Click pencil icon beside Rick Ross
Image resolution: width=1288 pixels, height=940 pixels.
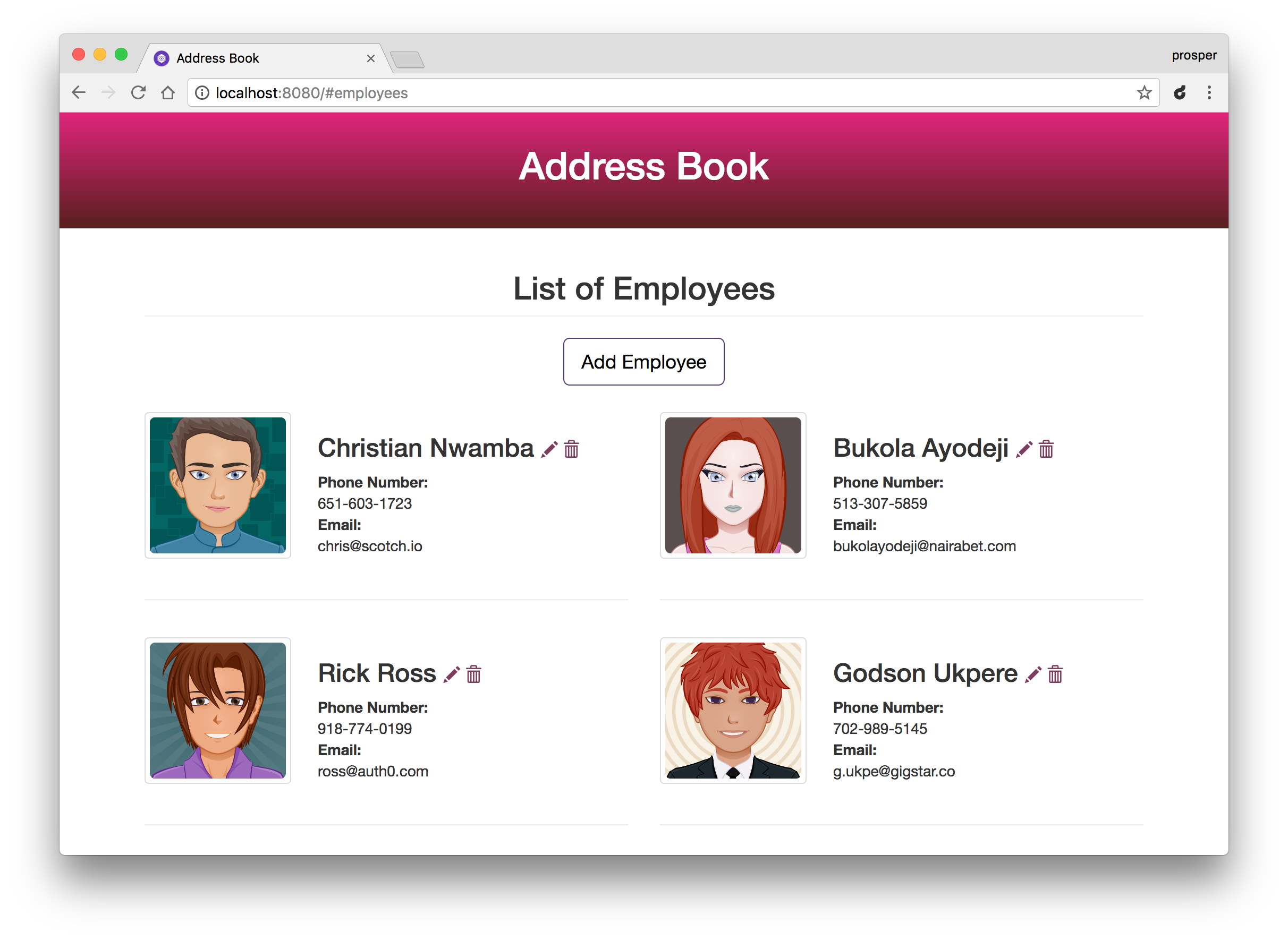pyautogui.click(x=451, y=675)
